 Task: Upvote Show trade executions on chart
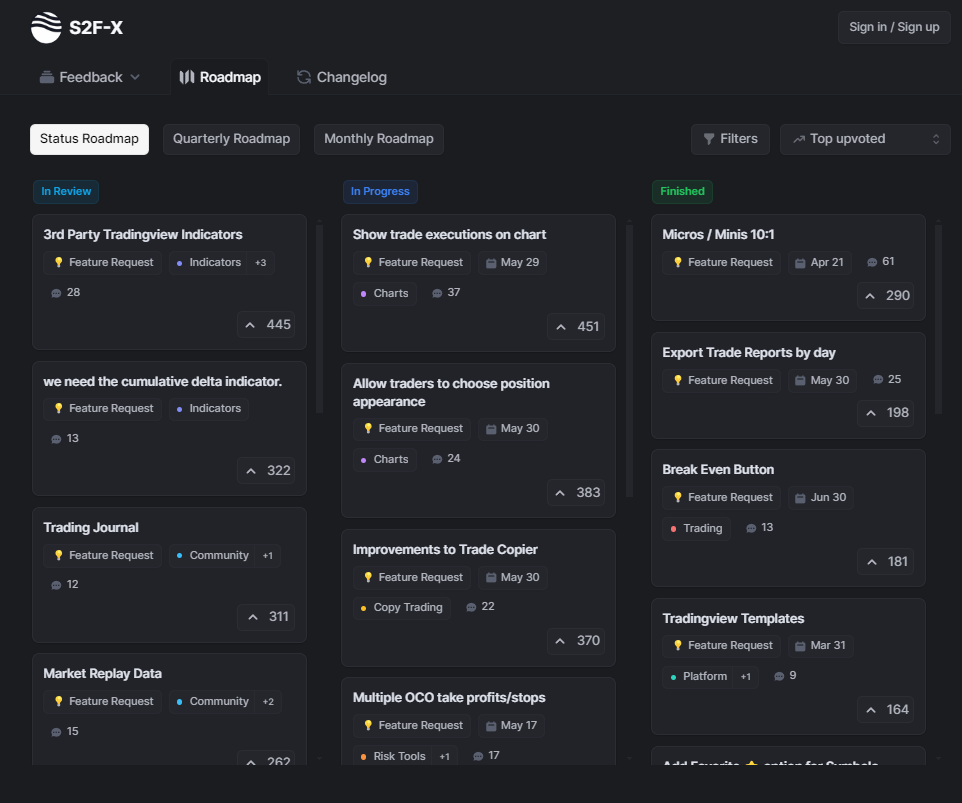[x=576, y=326]
